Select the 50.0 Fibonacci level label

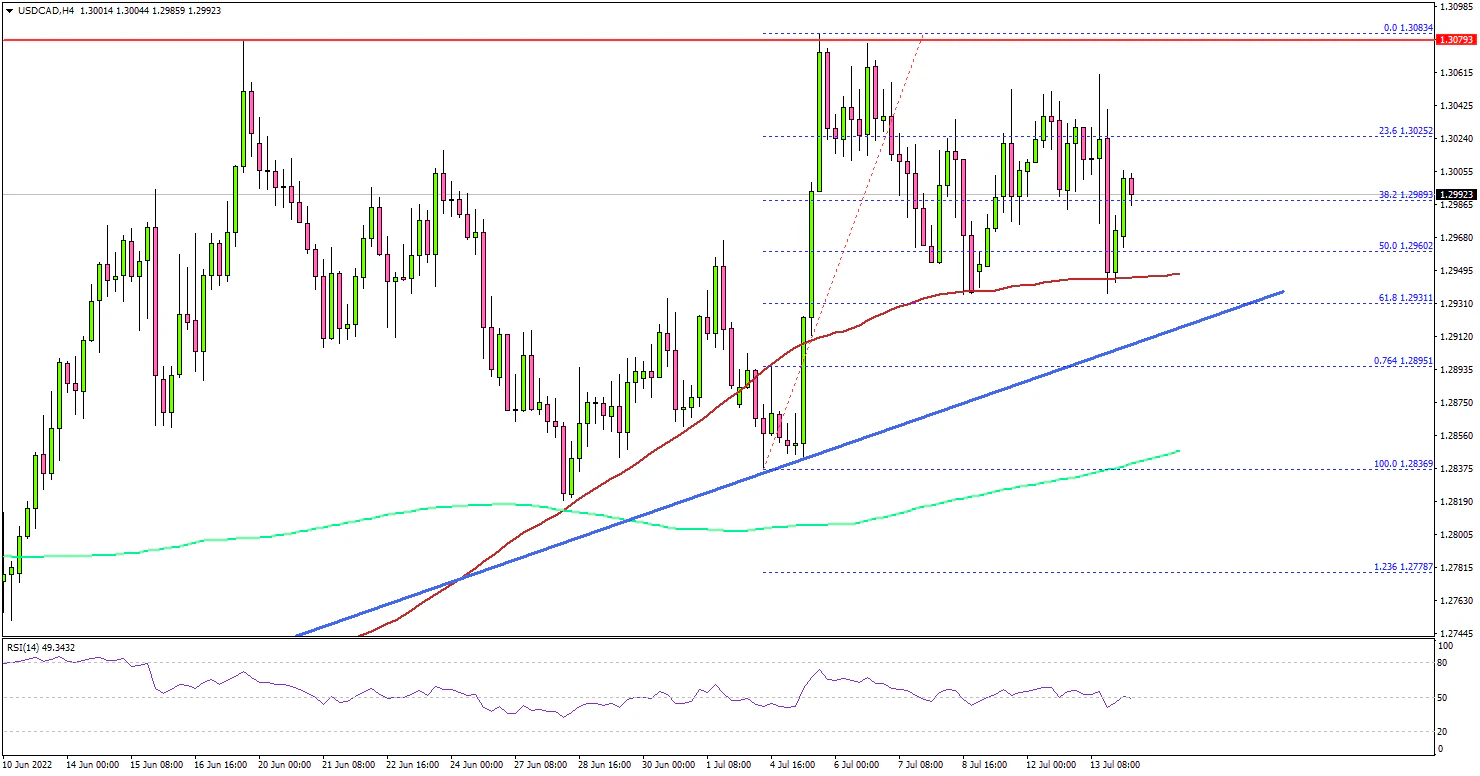(x=1405, y=245)
